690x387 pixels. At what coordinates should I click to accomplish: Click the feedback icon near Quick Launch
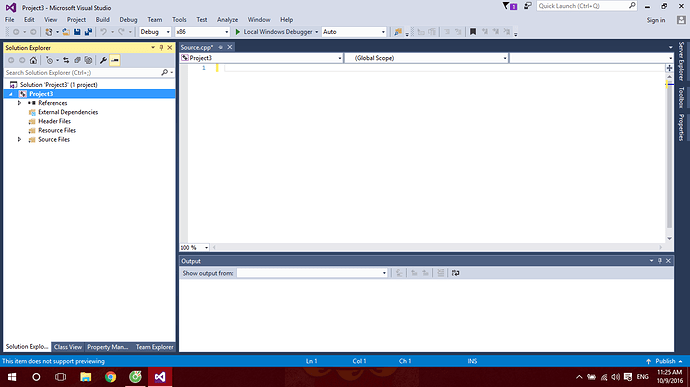(x=528, y=6)
